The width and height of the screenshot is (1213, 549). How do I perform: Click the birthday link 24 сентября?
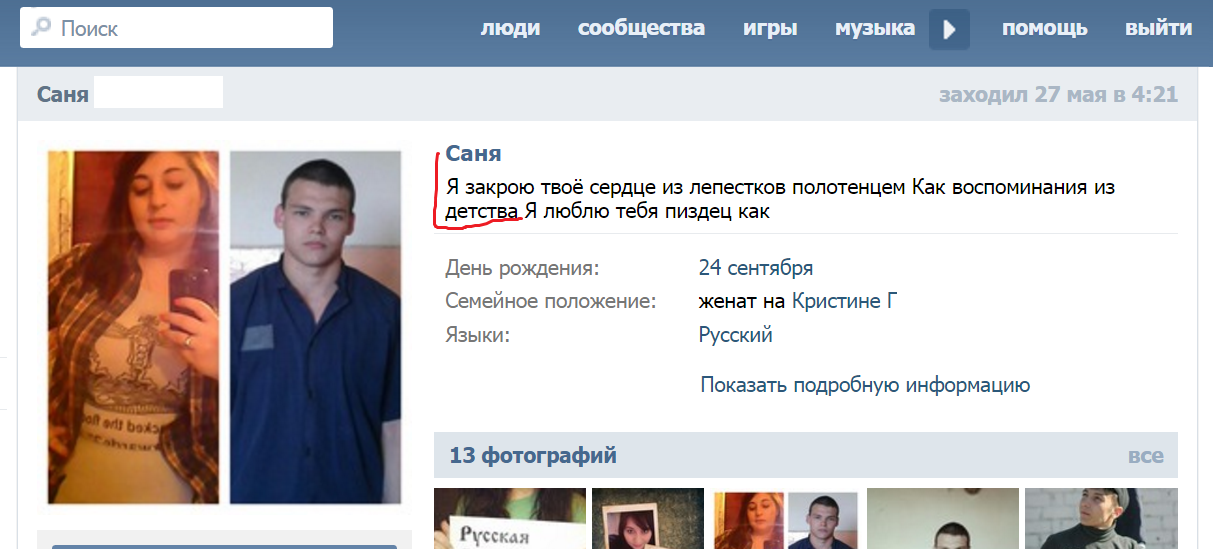pyautogui.click(x=755, y=268)
